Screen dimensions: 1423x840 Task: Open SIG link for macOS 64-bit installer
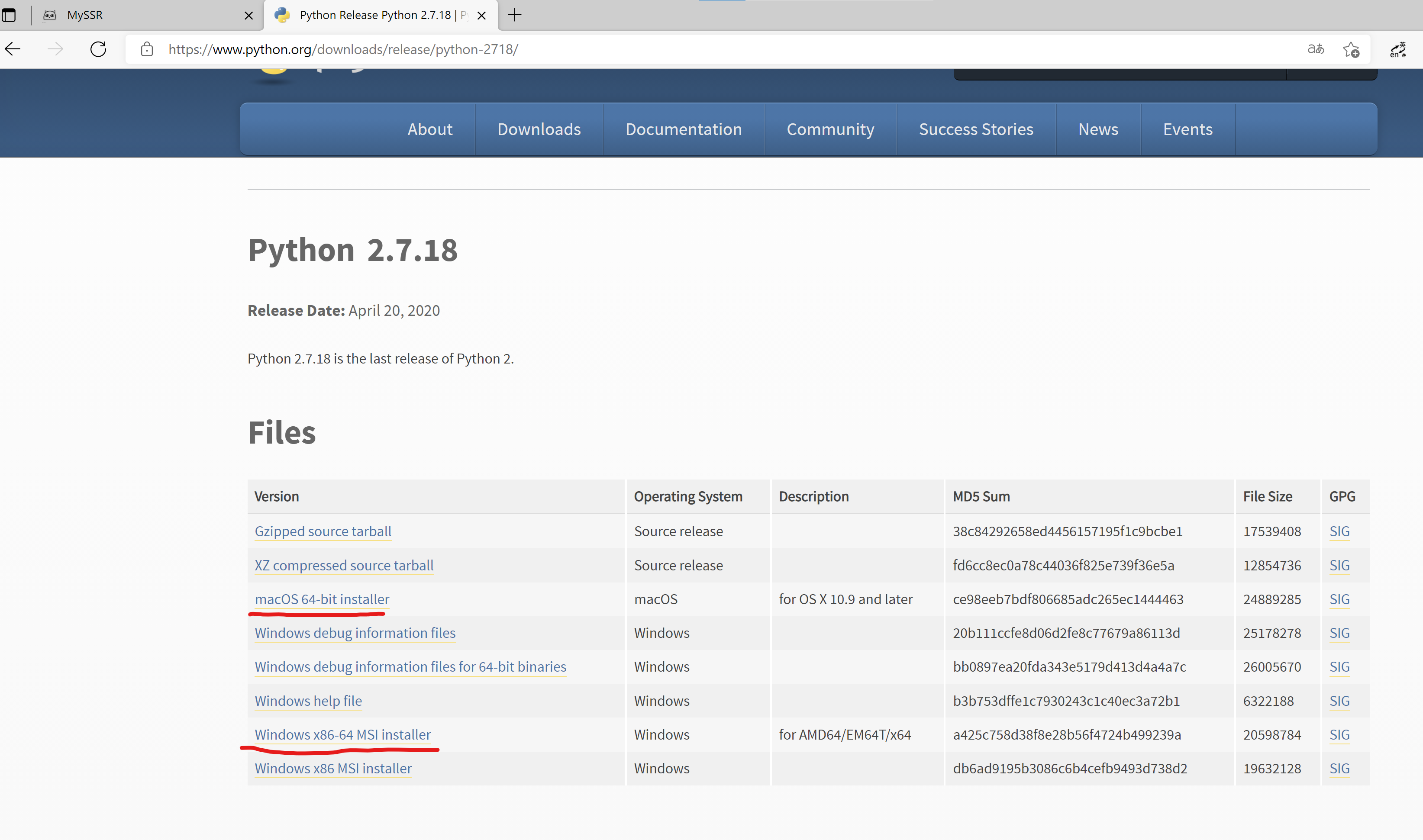(1339, 599)
